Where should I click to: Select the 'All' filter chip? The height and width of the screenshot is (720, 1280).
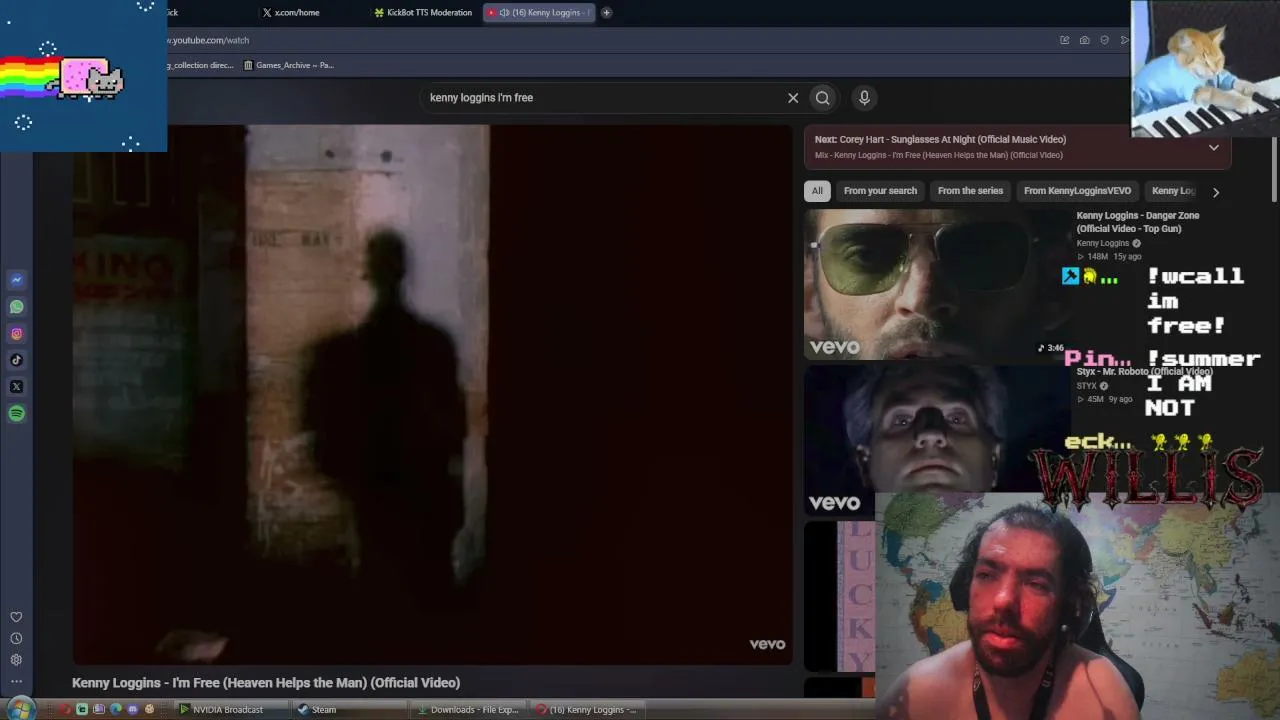pos(817,191)
